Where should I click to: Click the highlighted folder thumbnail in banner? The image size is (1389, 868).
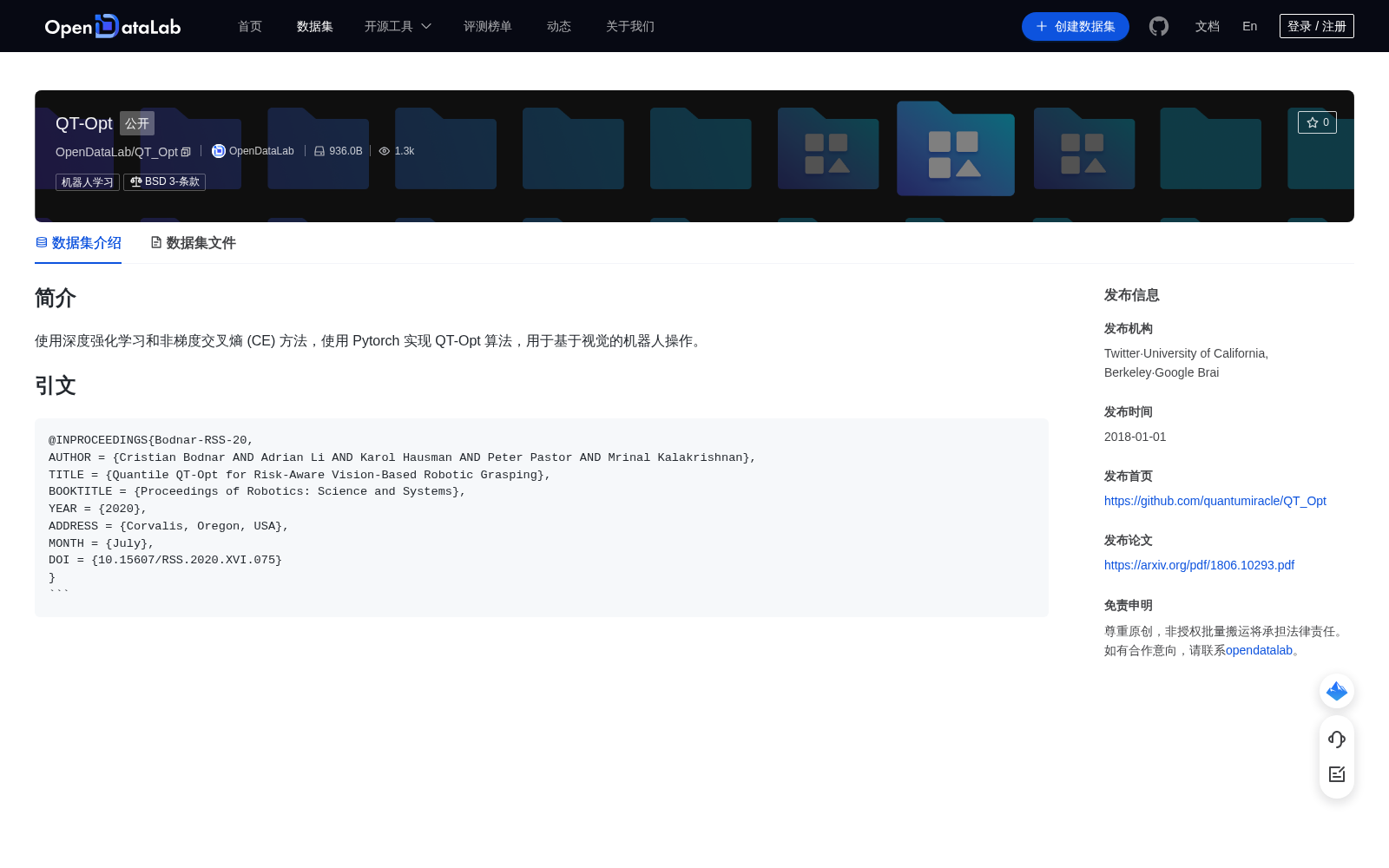tap(956, 148)
